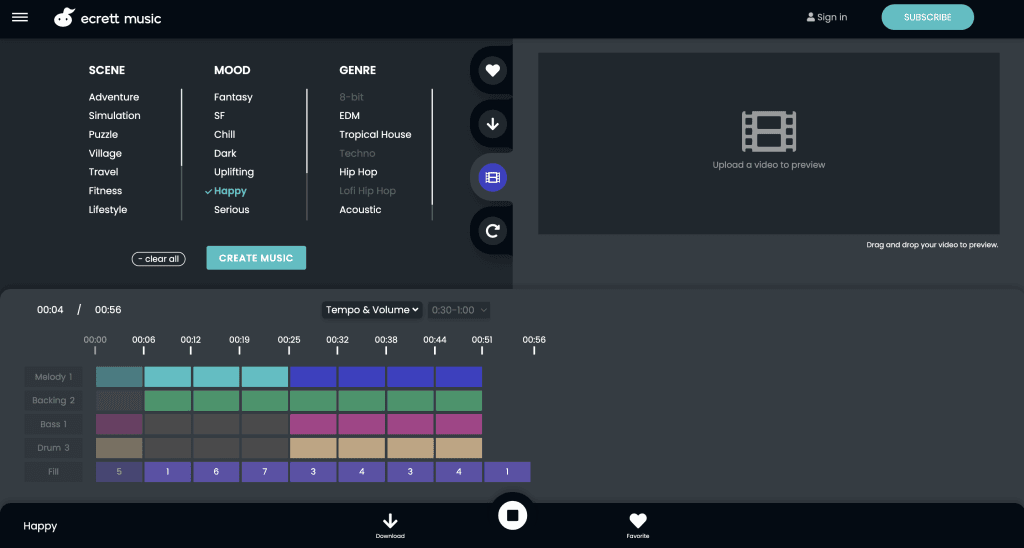Click the Favorite heart in bottom bar
1024x548 pixels.
coord(637,524)
